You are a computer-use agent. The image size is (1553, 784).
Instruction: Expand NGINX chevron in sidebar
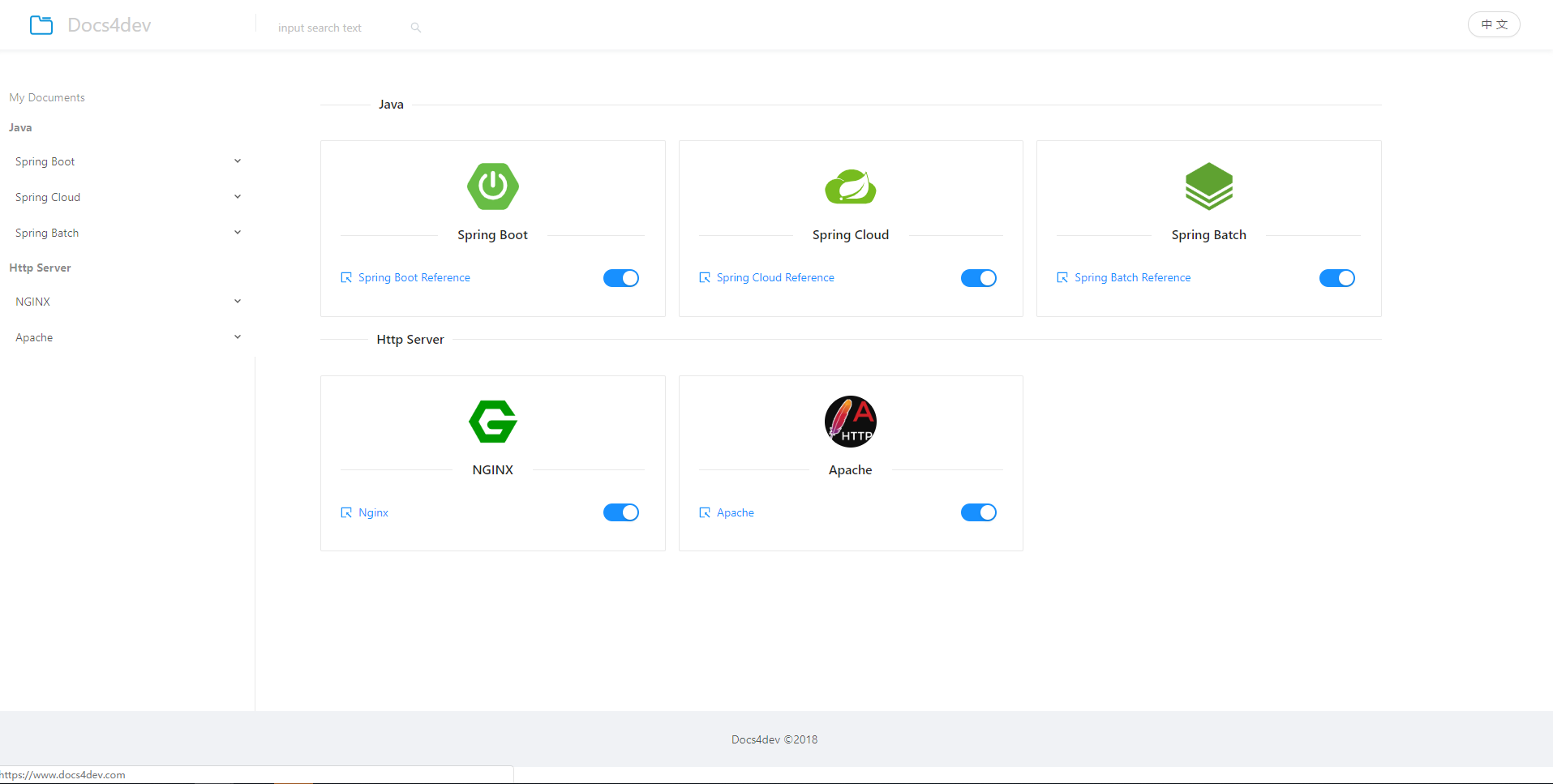[238, 302]
